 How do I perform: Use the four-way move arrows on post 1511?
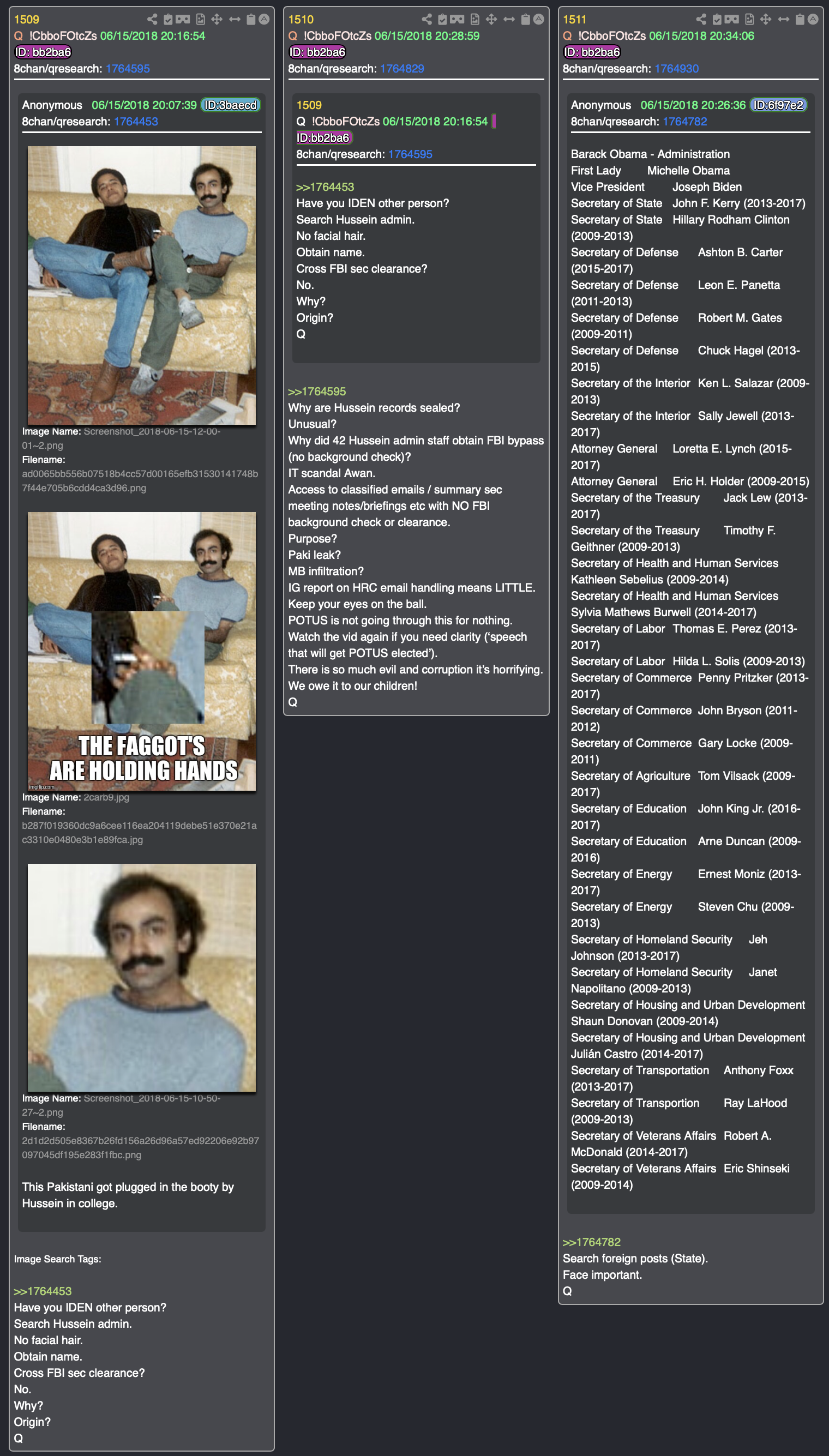766,19
